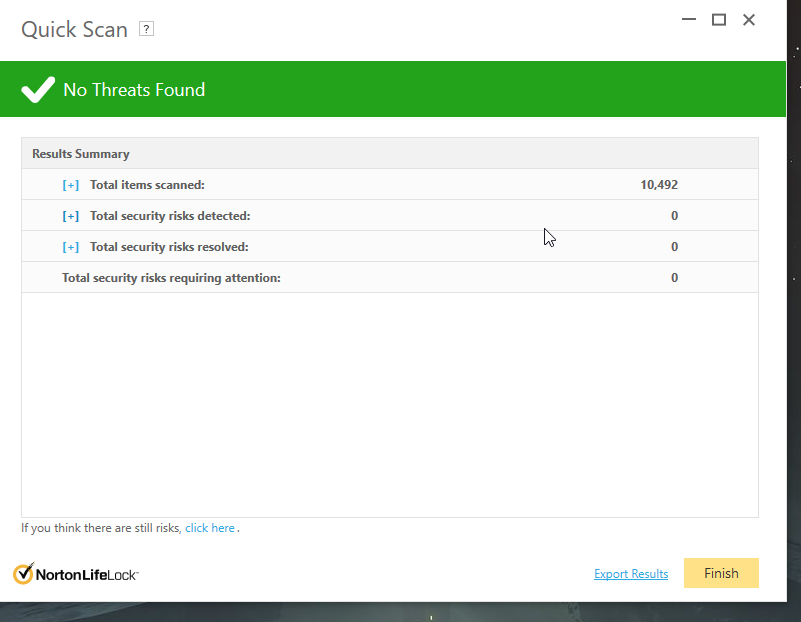Click the Total items scanned label

[x=147, y=185]
